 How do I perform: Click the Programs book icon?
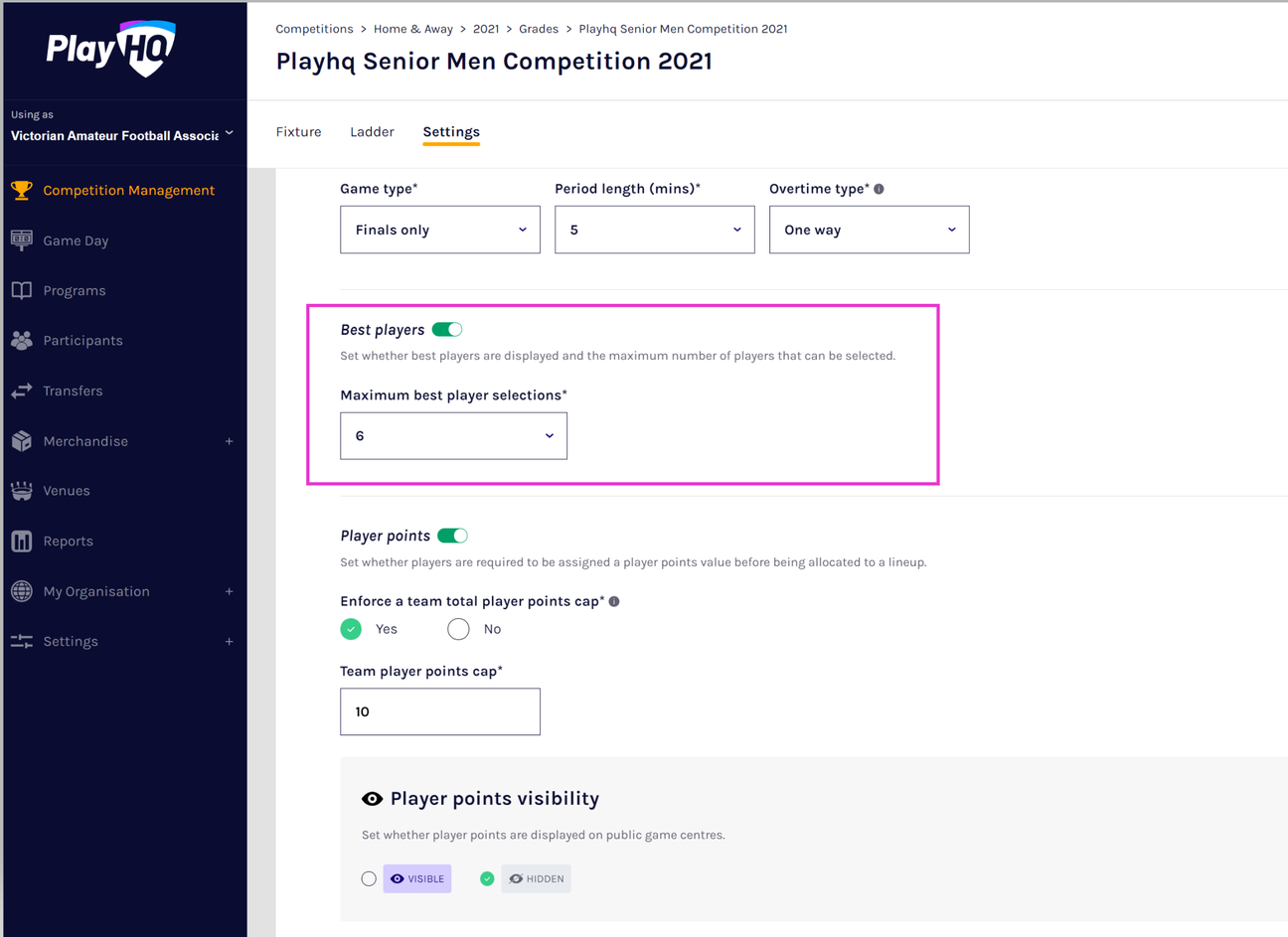[22, 290]
